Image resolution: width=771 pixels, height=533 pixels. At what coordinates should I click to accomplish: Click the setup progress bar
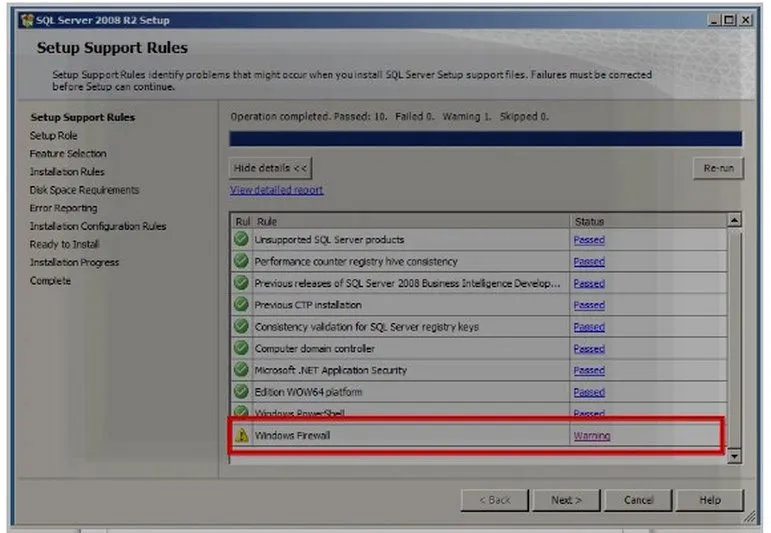[x=485, y=139]
